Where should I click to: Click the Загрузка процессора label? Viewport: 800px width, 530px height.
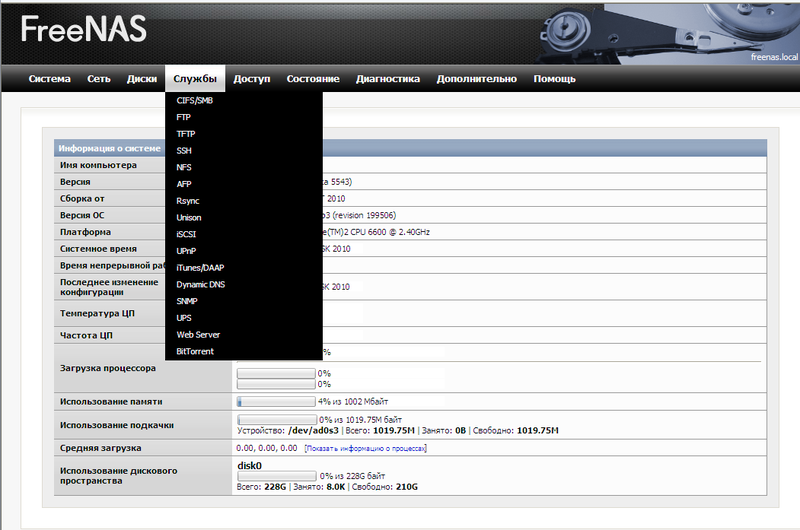(108, 368)
